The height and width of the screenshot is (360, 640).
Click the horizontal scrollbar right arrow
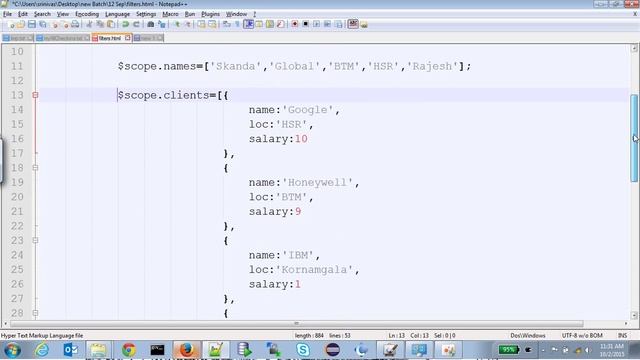[x=626, y=324]
